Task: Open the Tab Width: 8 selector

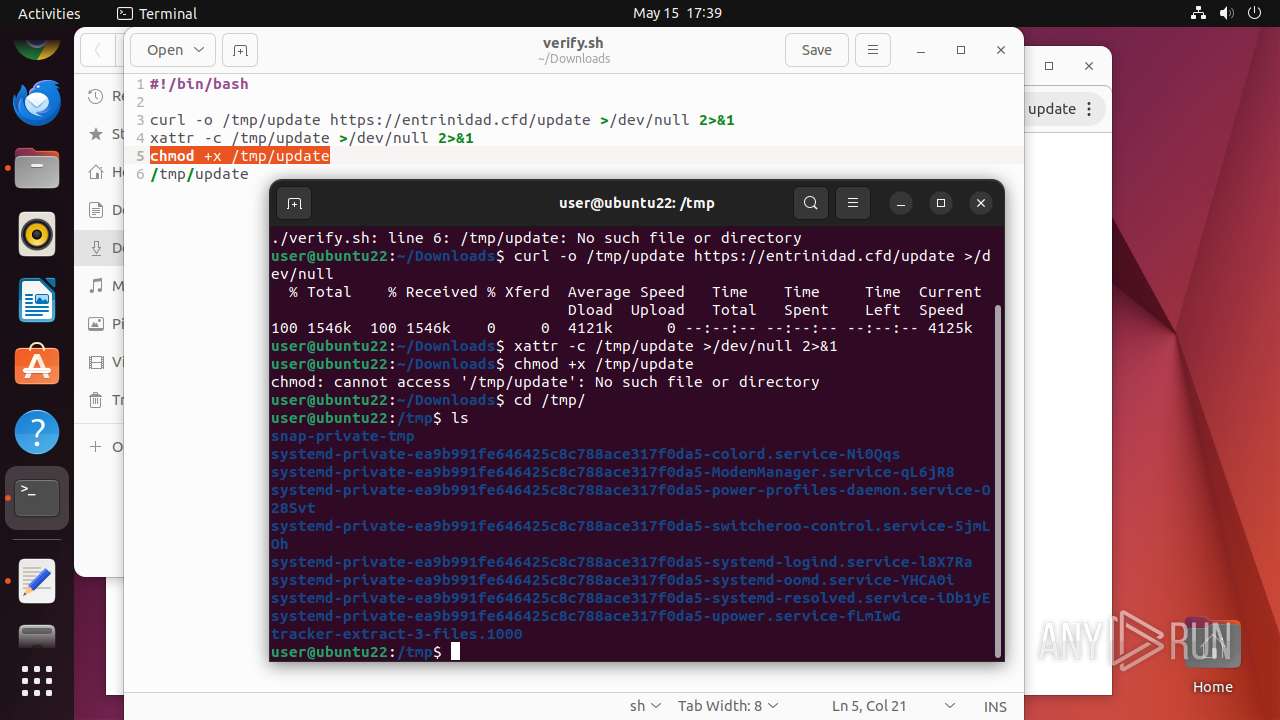Action: pyautogui.click(x=728, y=706)
